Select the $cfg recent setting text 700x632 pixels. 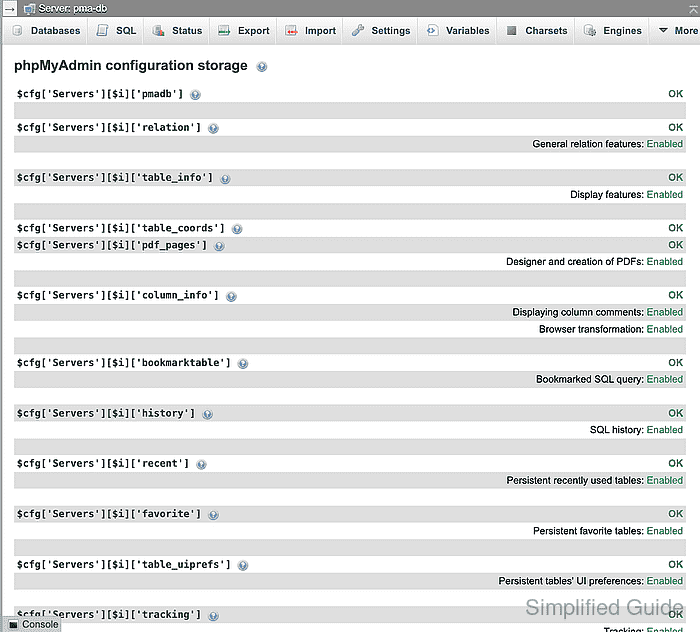point(103,464)
